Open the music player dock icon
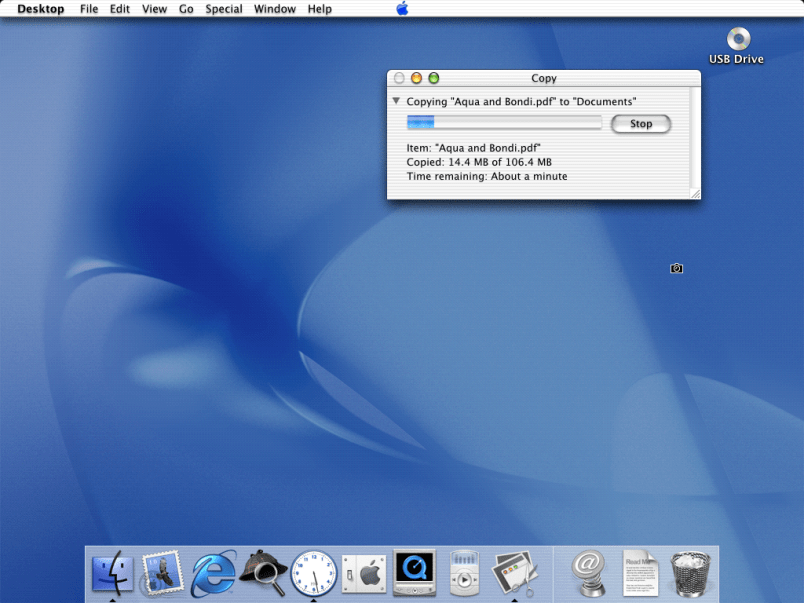The height and width of the screenshot is (603, 804). (x=464, y=575)
